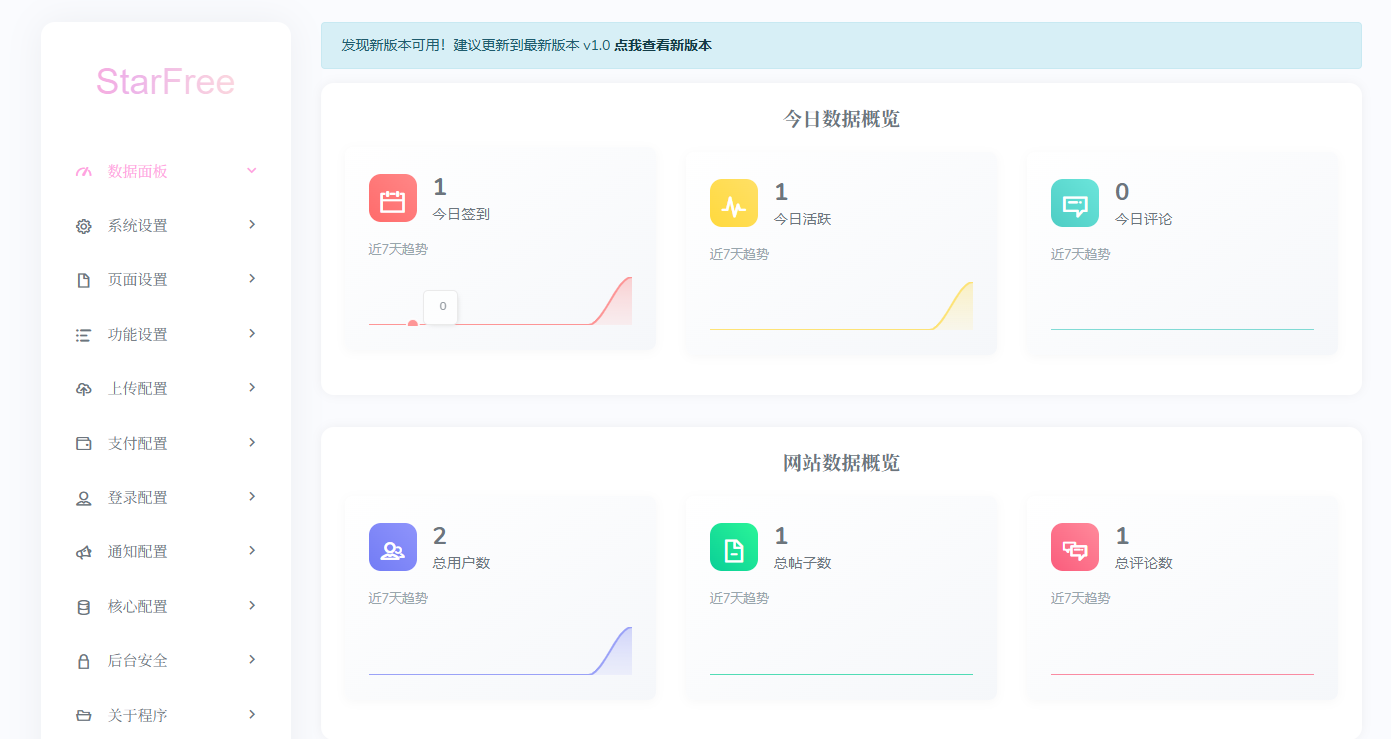Click the tooltip showing value 0

coord(440,307)
